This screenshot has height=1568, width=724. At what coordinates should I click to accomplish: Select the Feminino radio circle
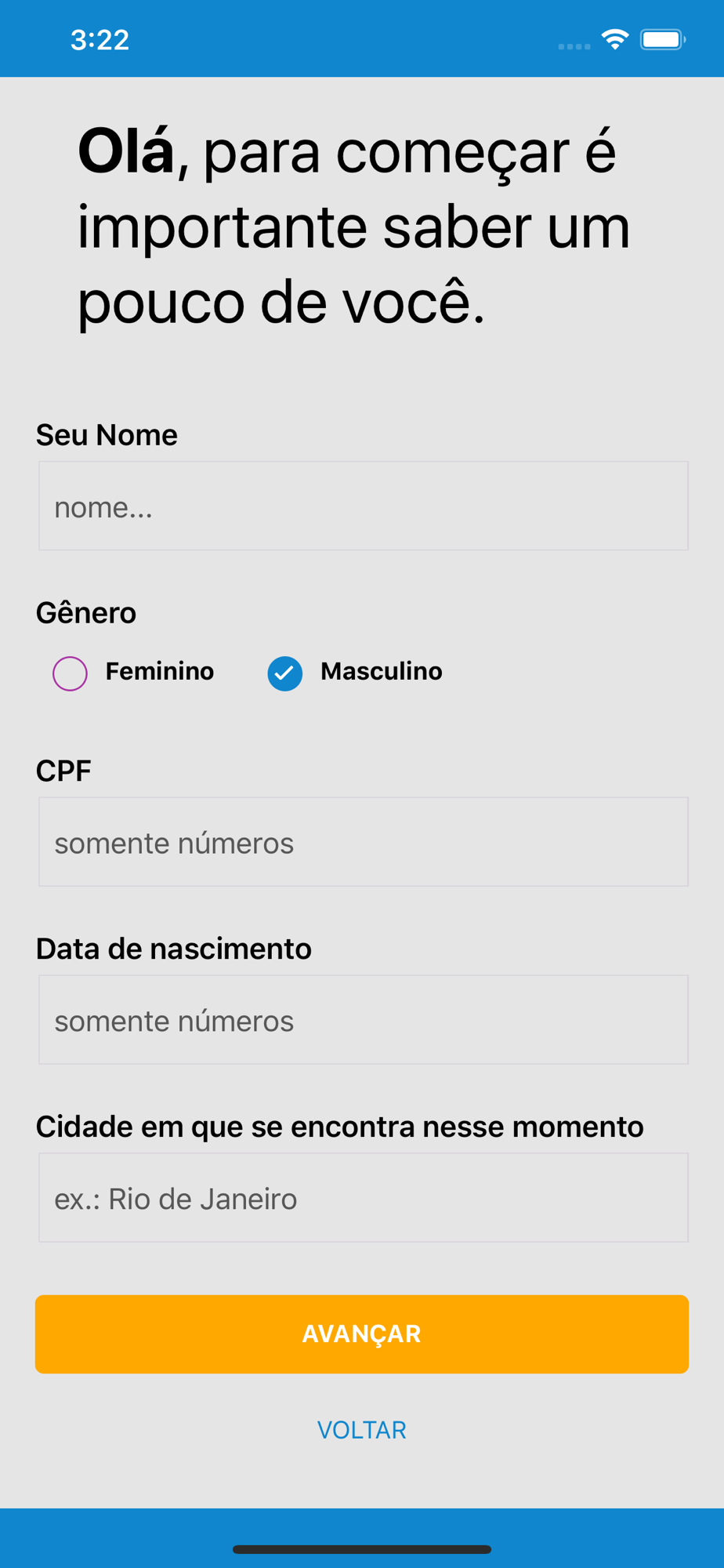coord(70,673)
